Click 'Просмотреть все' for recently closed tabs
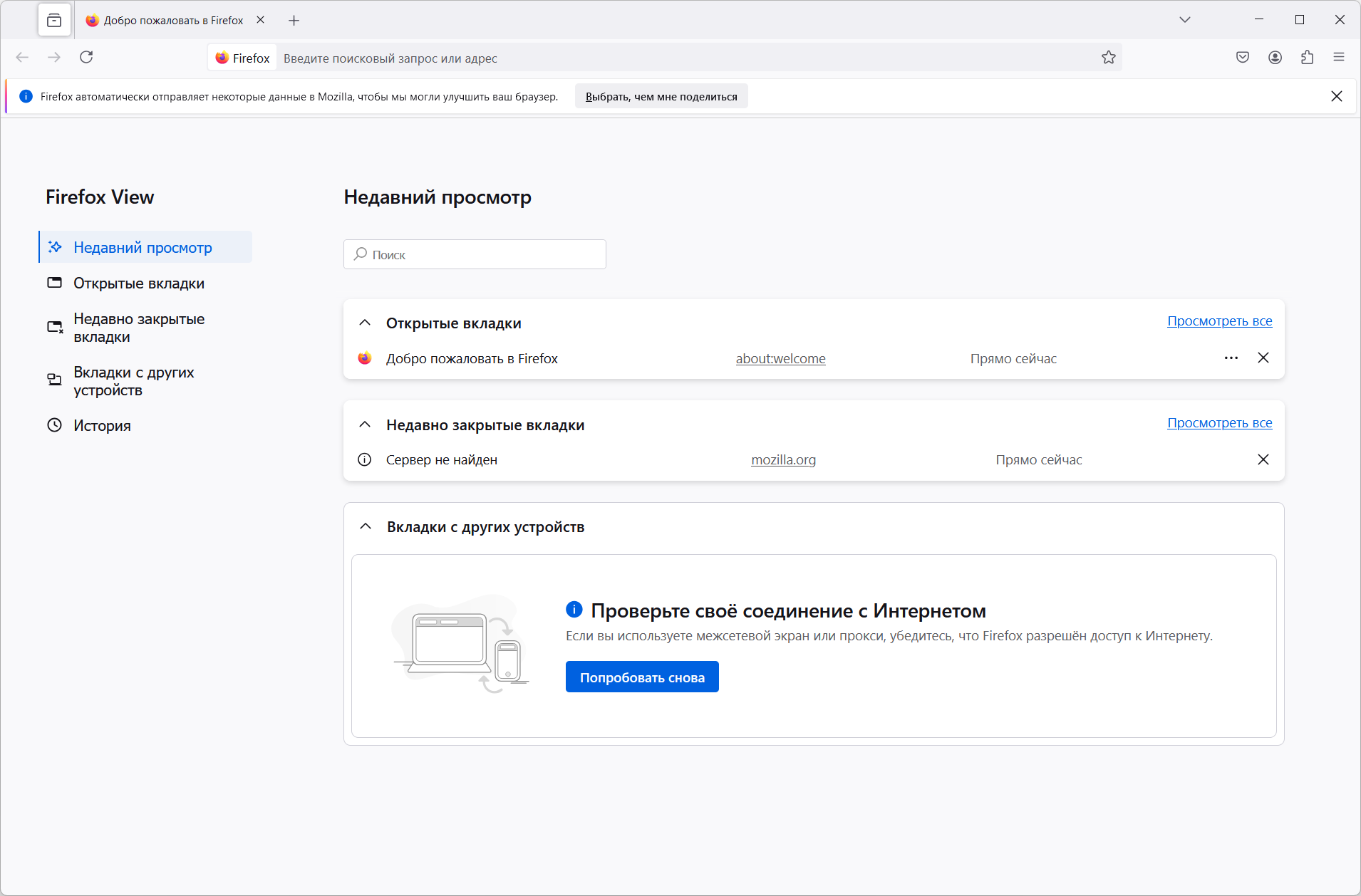1361x896 pixels. click(1219, 422)
